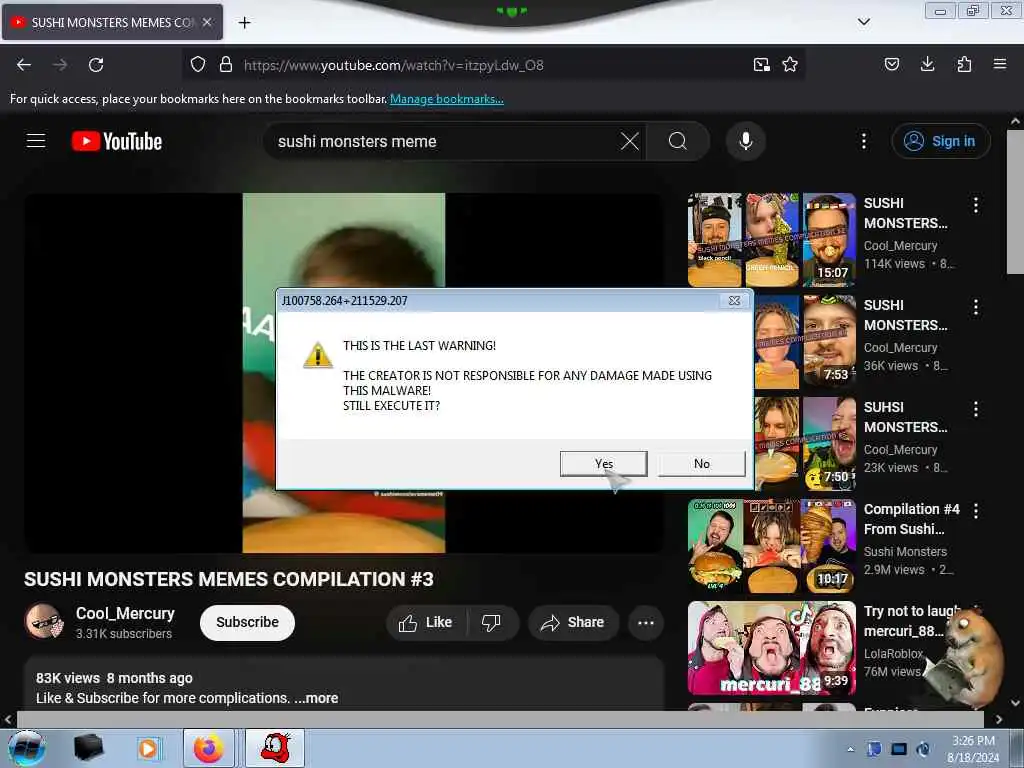
Task: Click the network tray icon
Action: click(x=899, y=749)
